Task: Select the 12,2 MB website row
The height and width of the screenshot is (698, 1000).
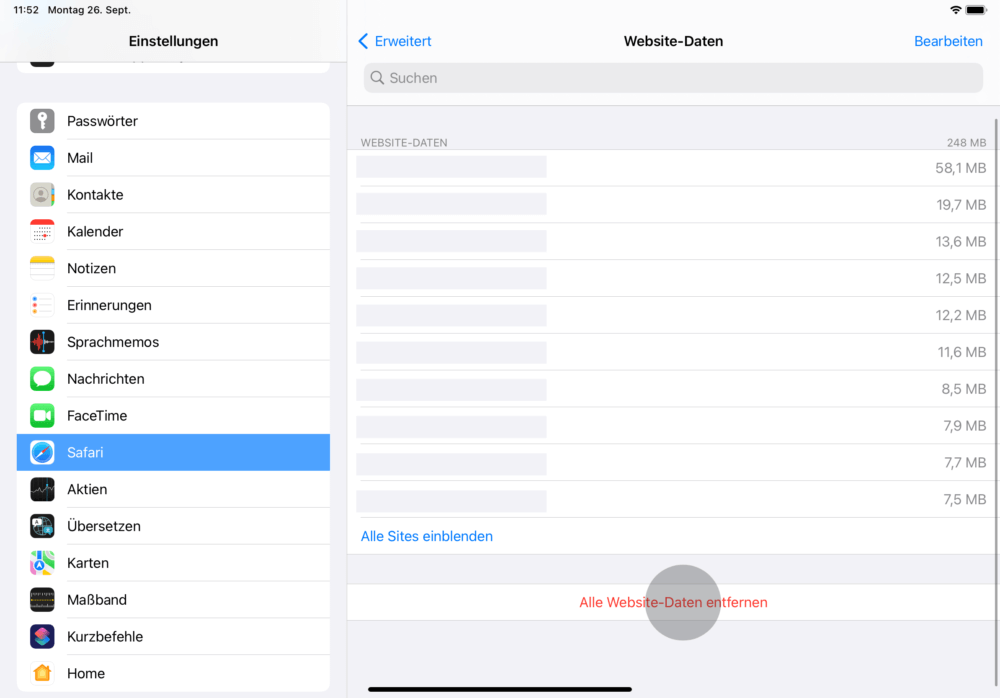Action: (x=673, y=315)
